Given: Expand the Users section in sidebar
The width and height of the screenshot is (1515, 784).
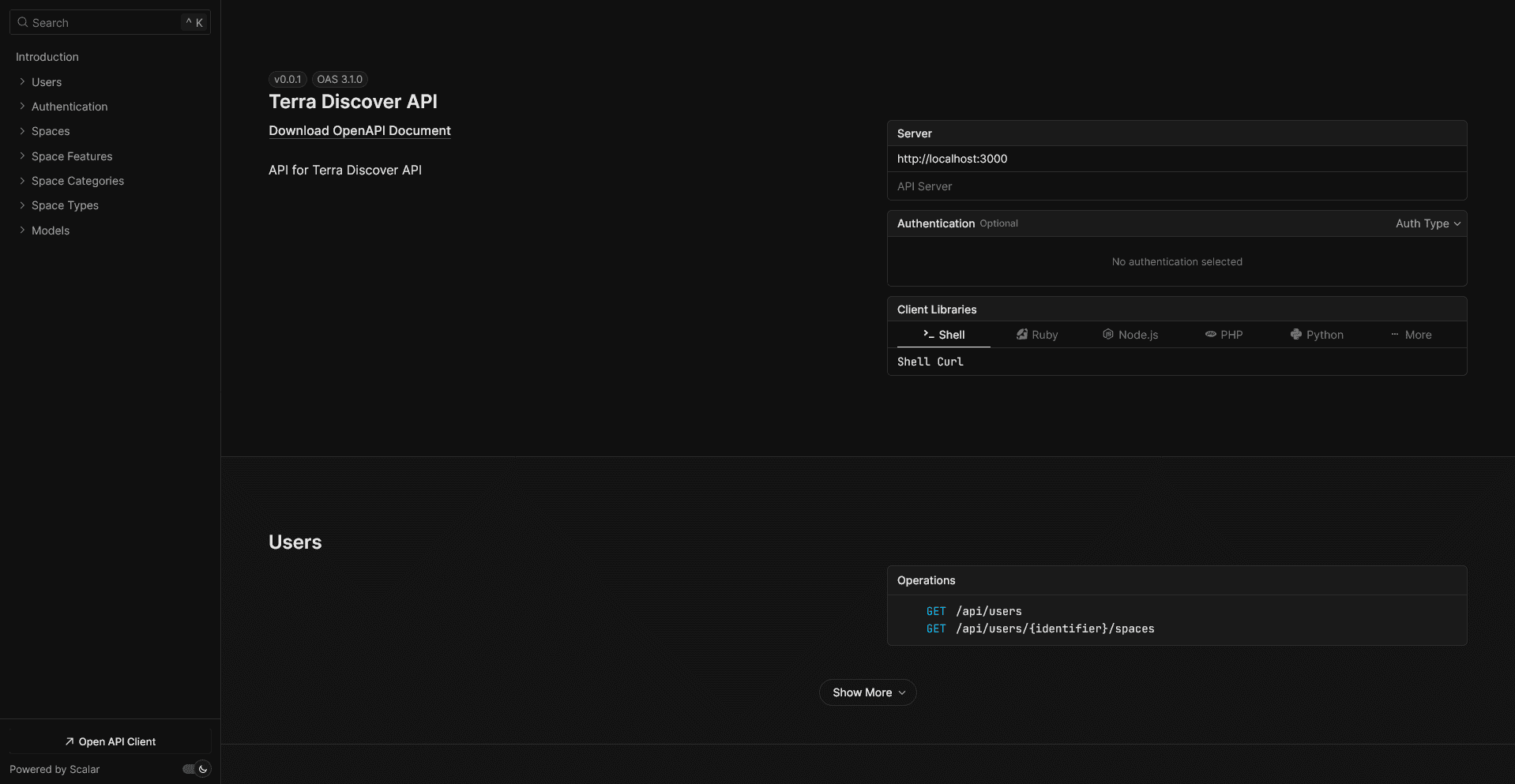Looking at the screenshot, I should point(22,82).
